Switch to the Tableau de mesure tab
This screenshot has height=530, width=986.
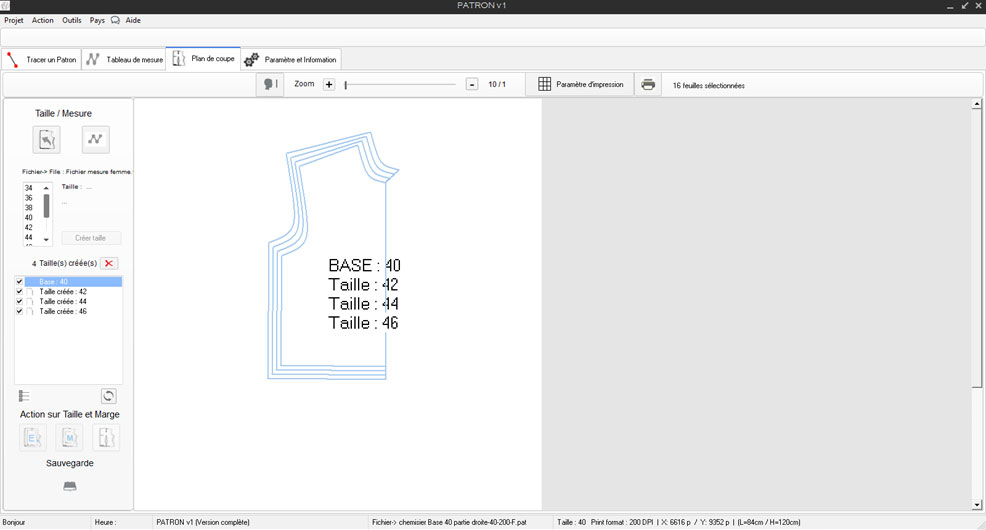coord(125,60)
